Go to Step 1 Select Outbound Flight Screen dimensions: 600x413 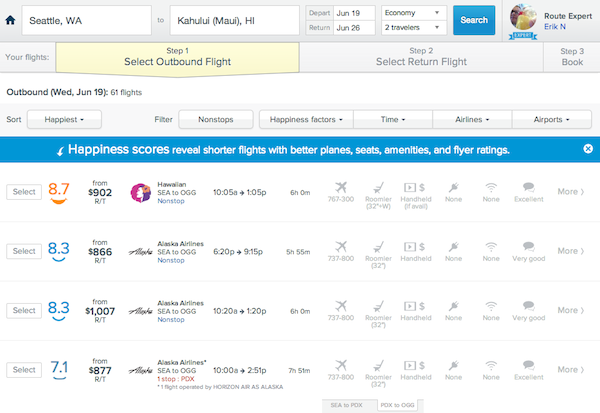pyautogui.click(x=178, y=57)
